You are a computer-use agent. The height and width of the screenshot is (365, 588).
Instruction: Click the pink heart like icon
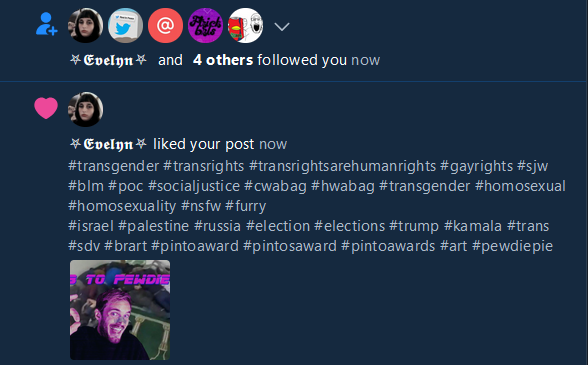[46, 108]
